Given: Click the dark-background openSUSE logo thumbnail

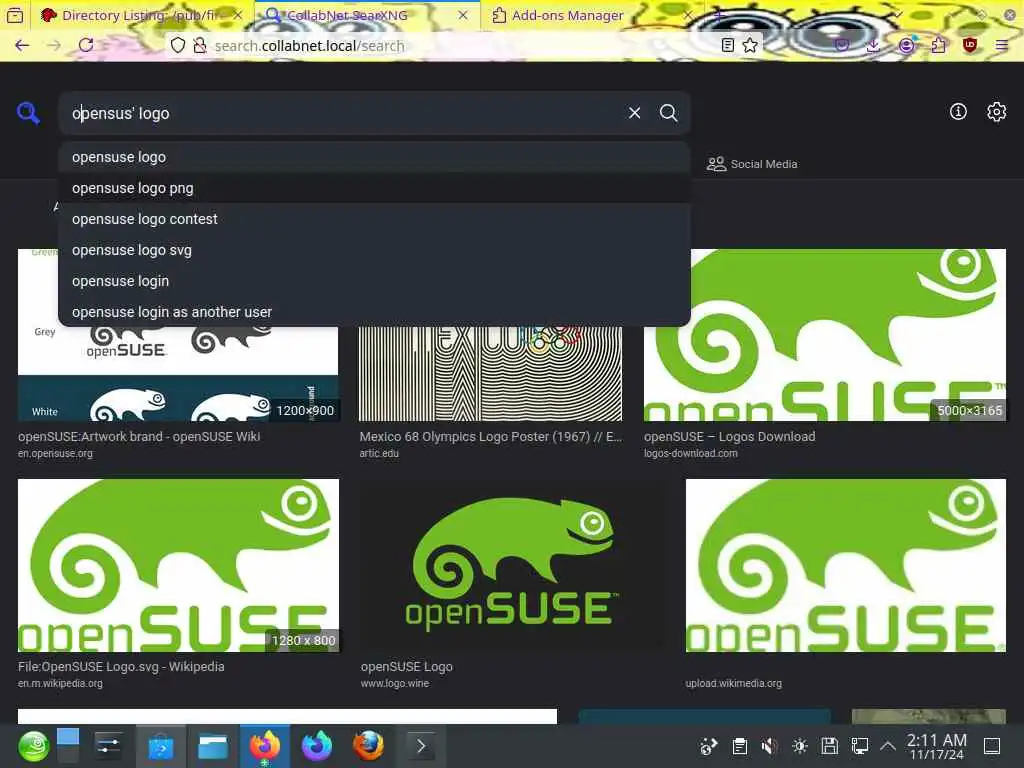Looking at the screenshot, I should click(x=512, y=566).
